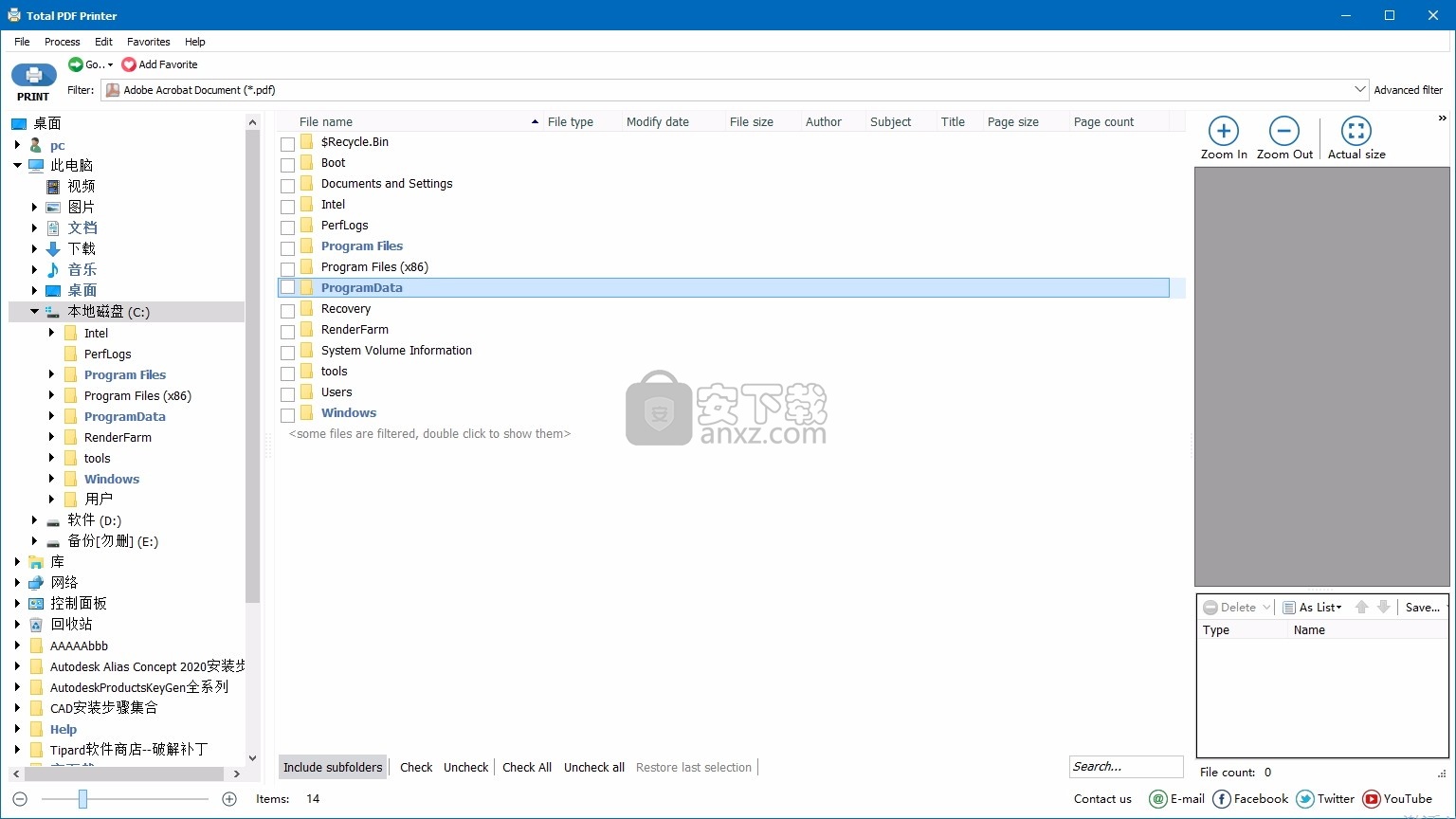Select the 音乐 music note icon
Viewport: 1456px width, 819px height.
tap(53, 270)
